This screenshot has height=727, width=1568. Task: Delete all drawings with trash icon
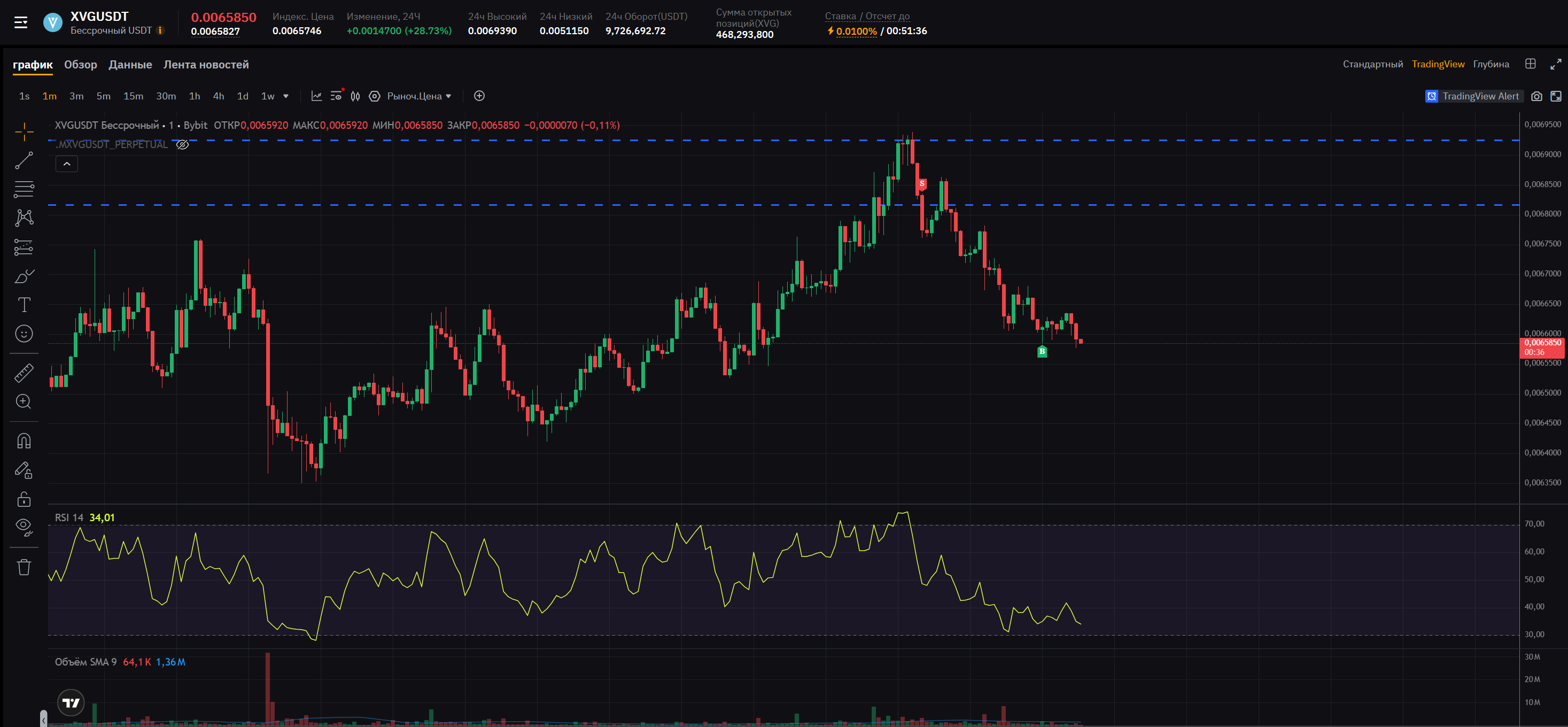pos(24,568)
